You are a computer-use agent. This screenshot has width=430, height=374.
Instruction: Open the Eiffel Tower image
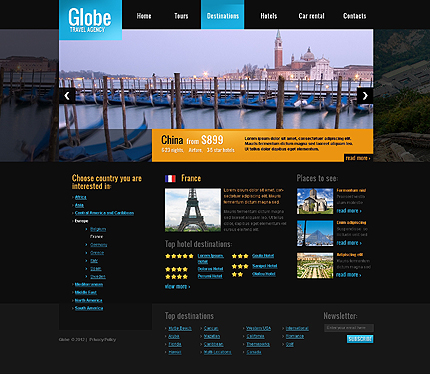point(193,210)
